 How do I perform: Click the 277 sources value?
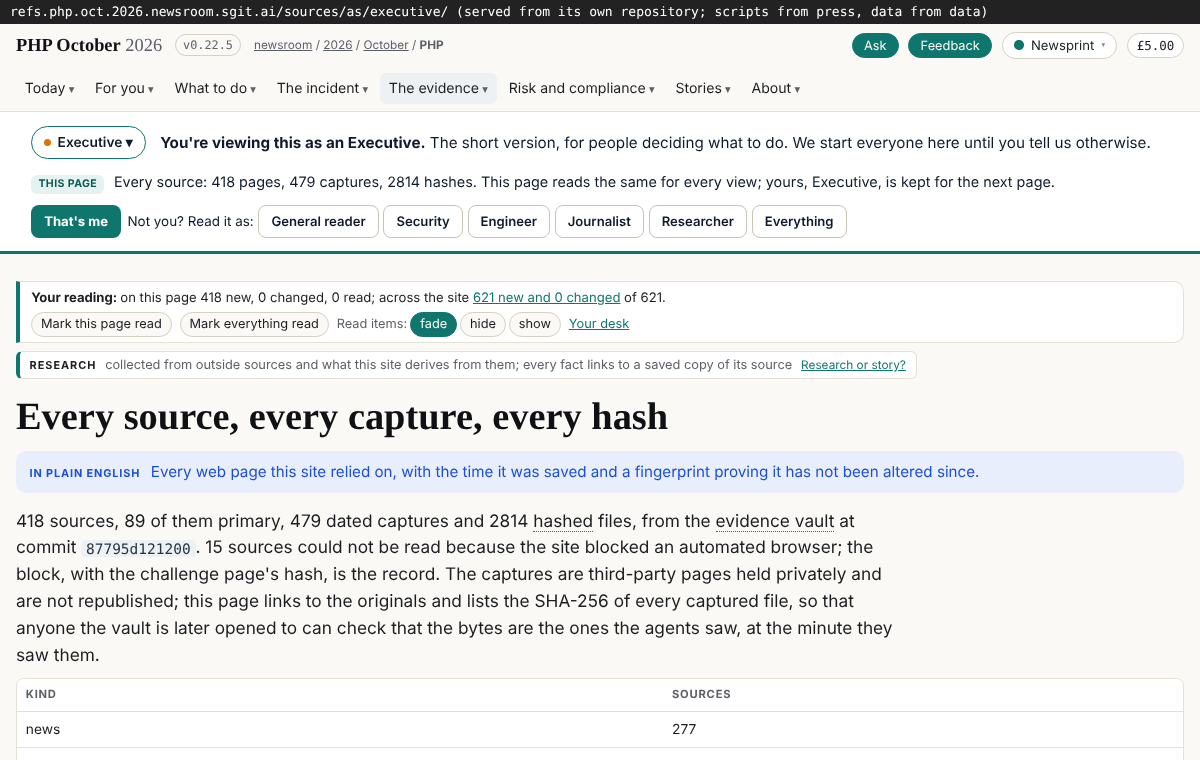click(684, 729)
